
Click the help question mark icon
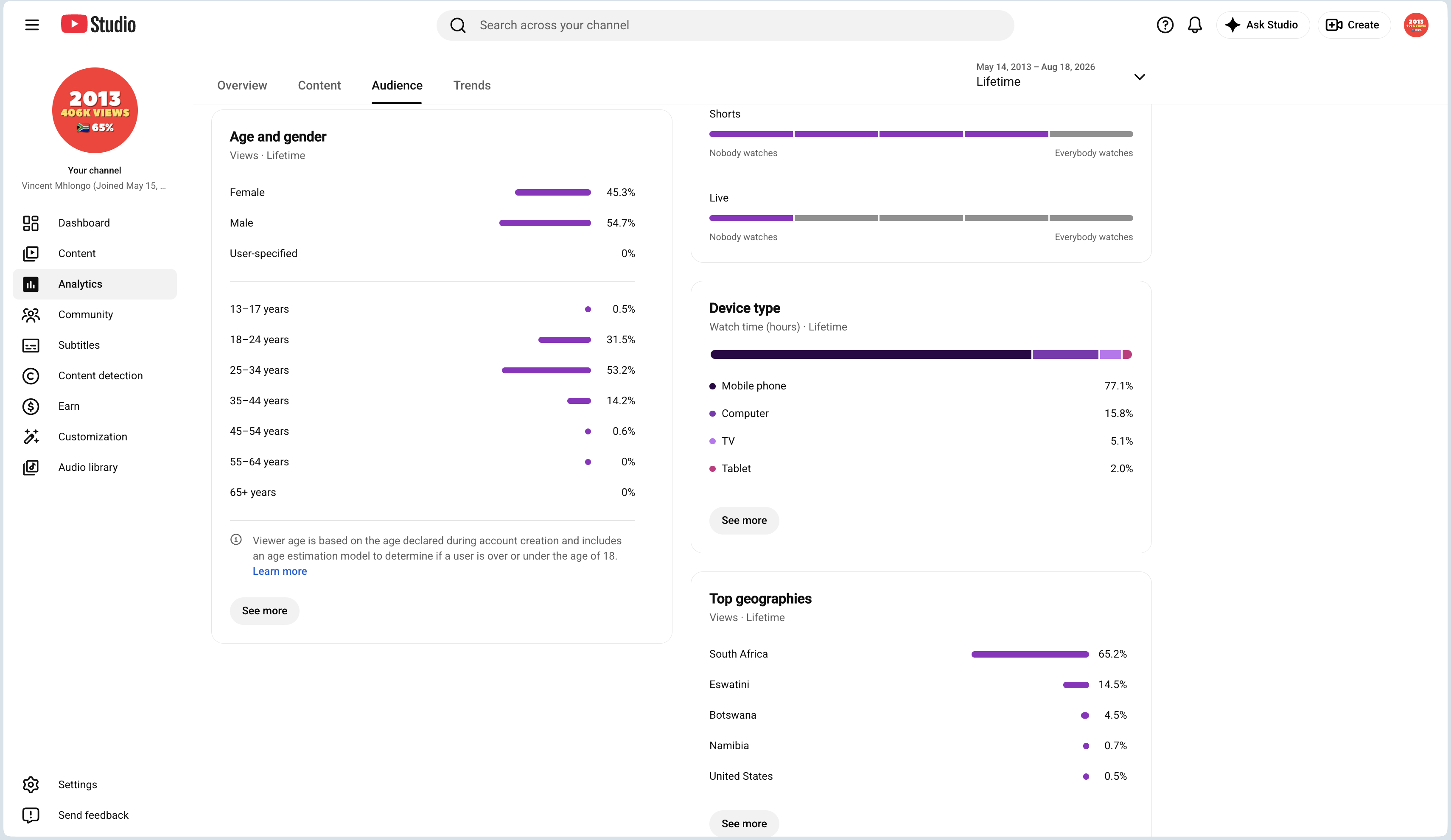(x=1165, y=25)
